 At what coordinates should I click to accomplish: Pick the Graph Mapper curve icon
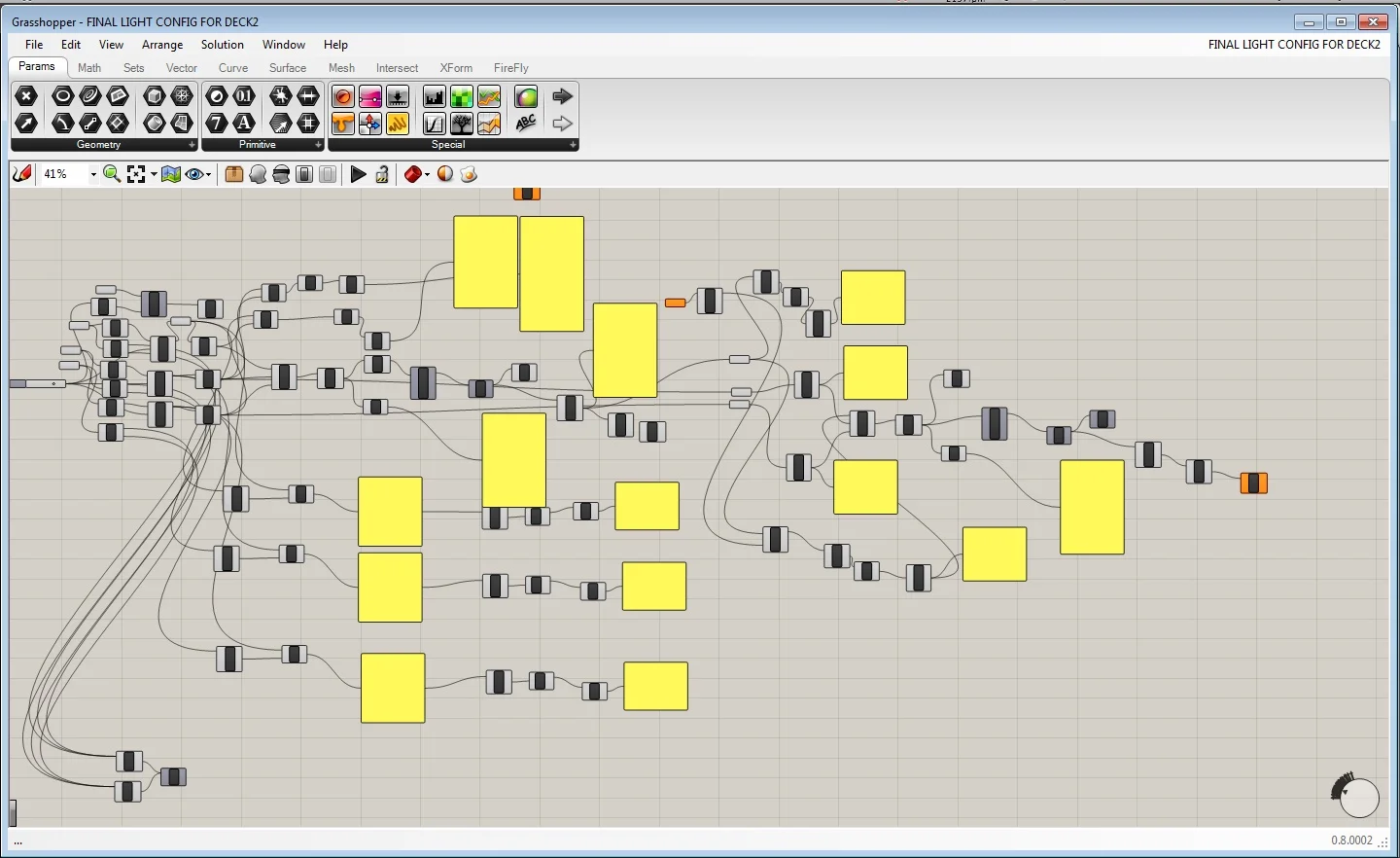(435, 124)
